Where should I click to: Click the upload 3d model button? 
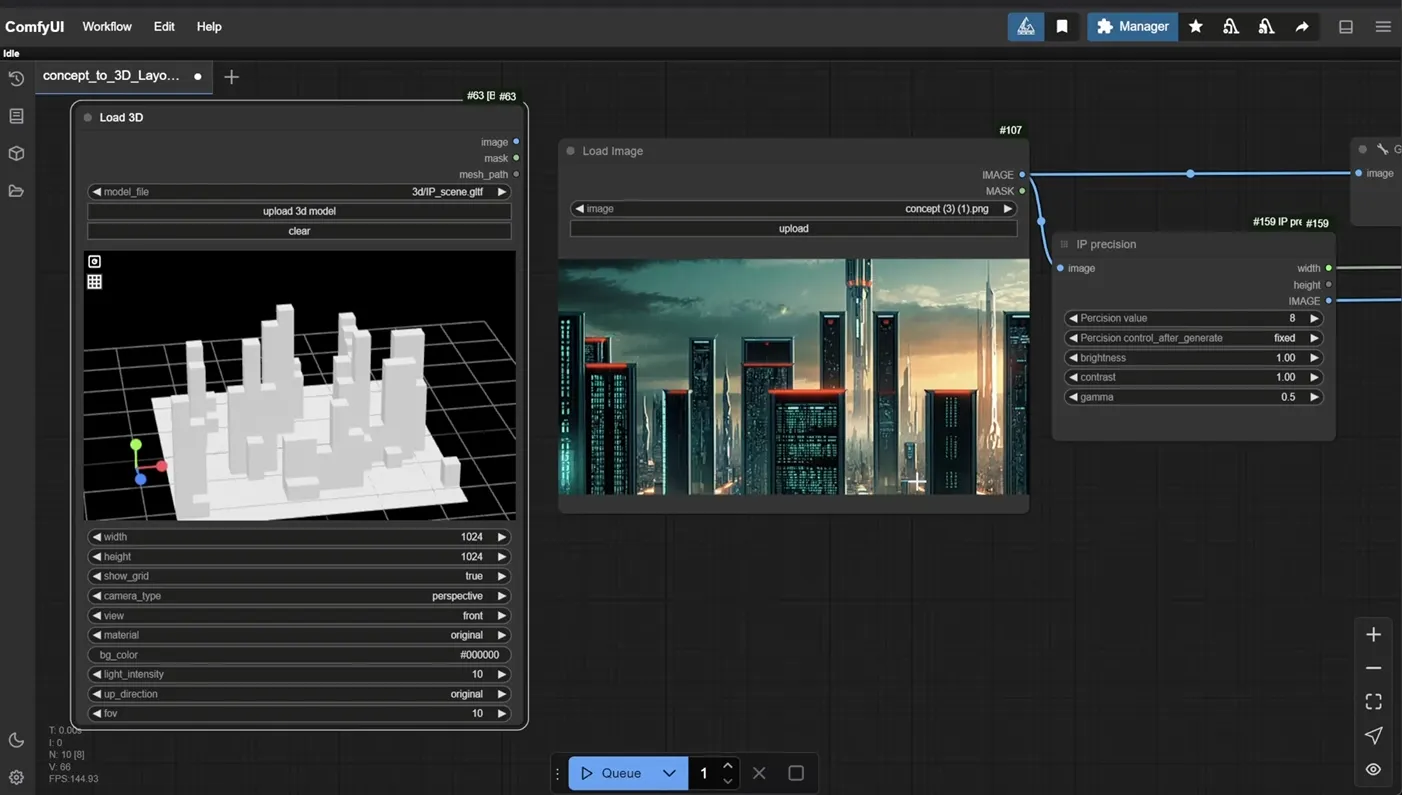(299, 211)
